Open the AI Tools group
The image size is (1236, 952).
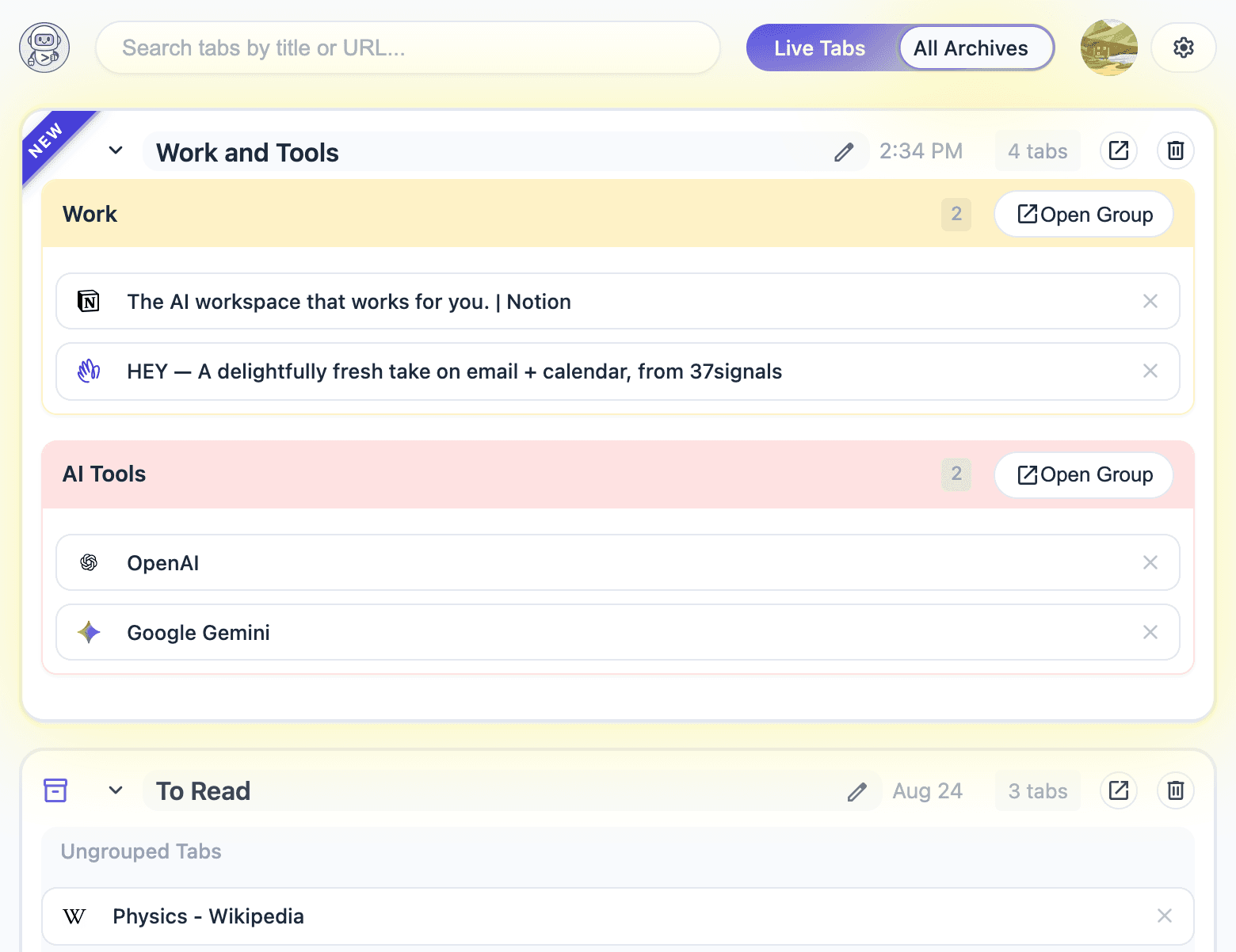pyautogui.click(x=1084, y=474)
